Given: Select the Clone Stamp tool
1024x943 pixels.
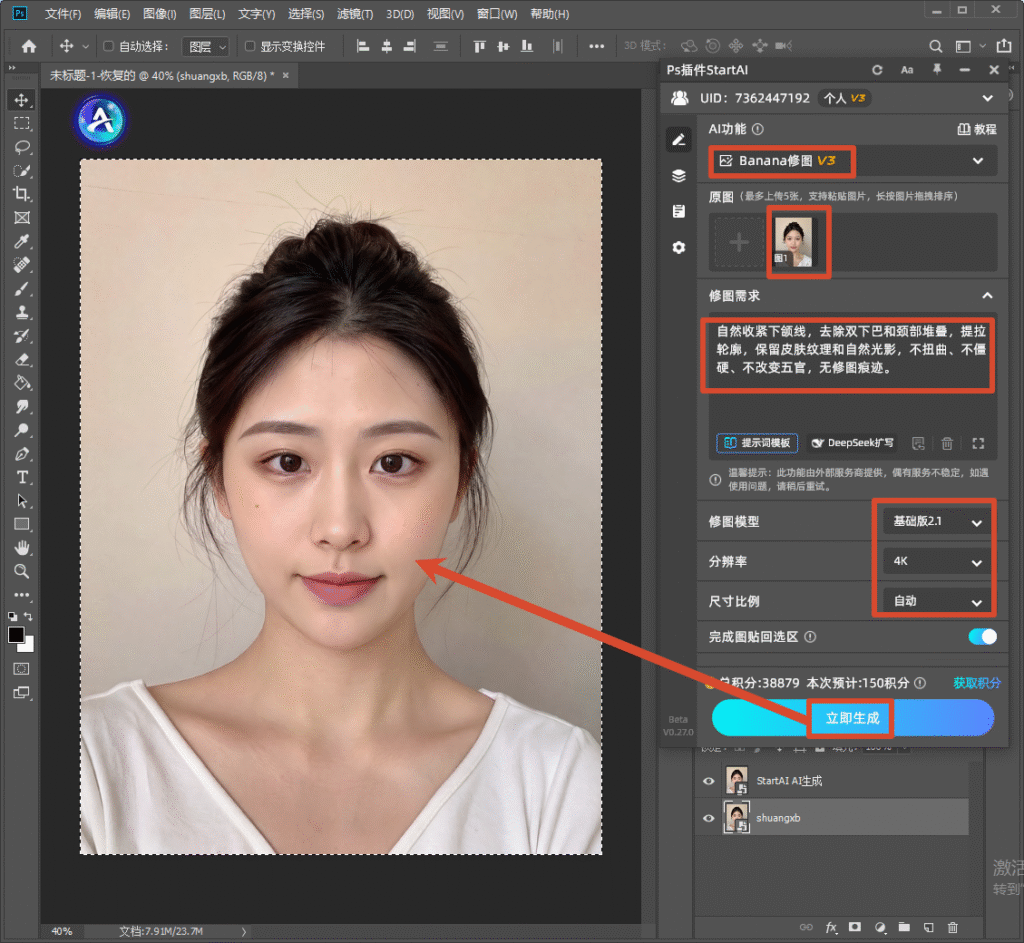Looking at the screenshot, I should 22,312.
